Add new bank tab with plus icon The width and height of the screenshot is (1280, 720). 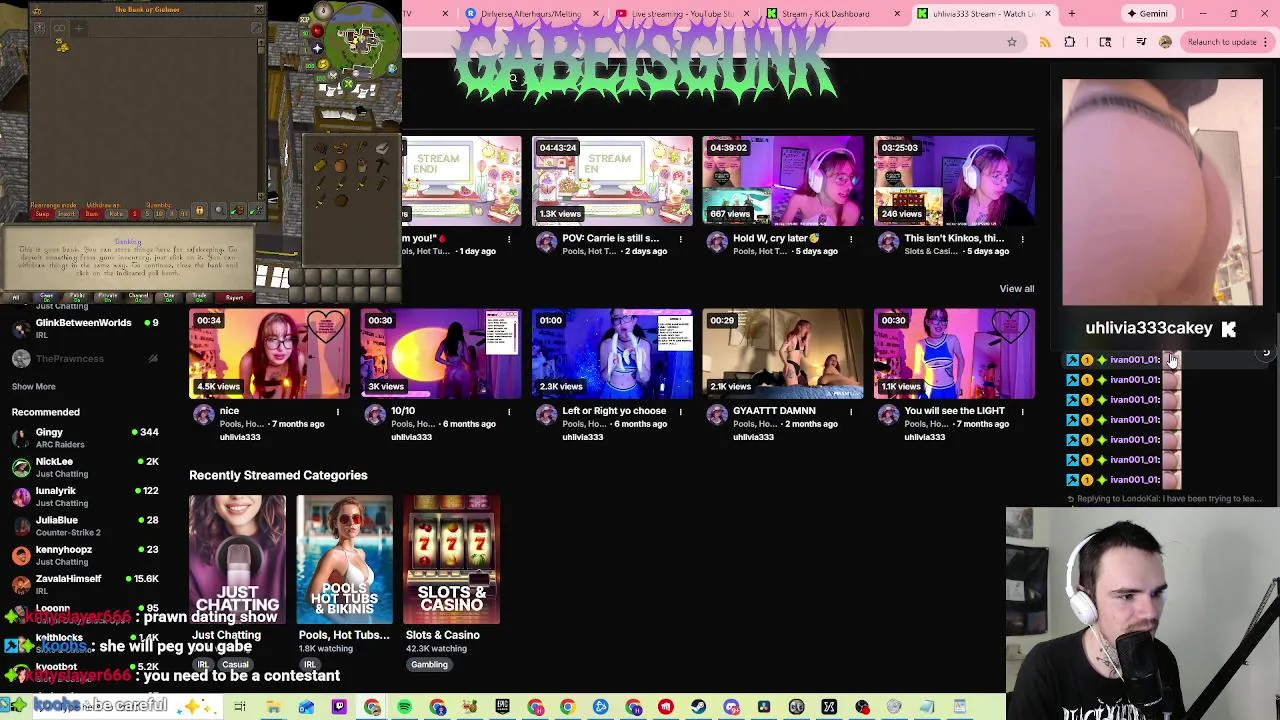tap(78, 28)
